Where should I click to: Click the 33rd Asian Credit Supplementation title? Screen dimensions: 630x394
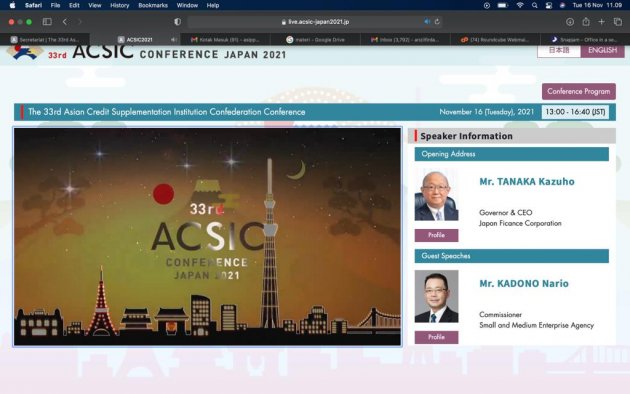tap(167, 112)
